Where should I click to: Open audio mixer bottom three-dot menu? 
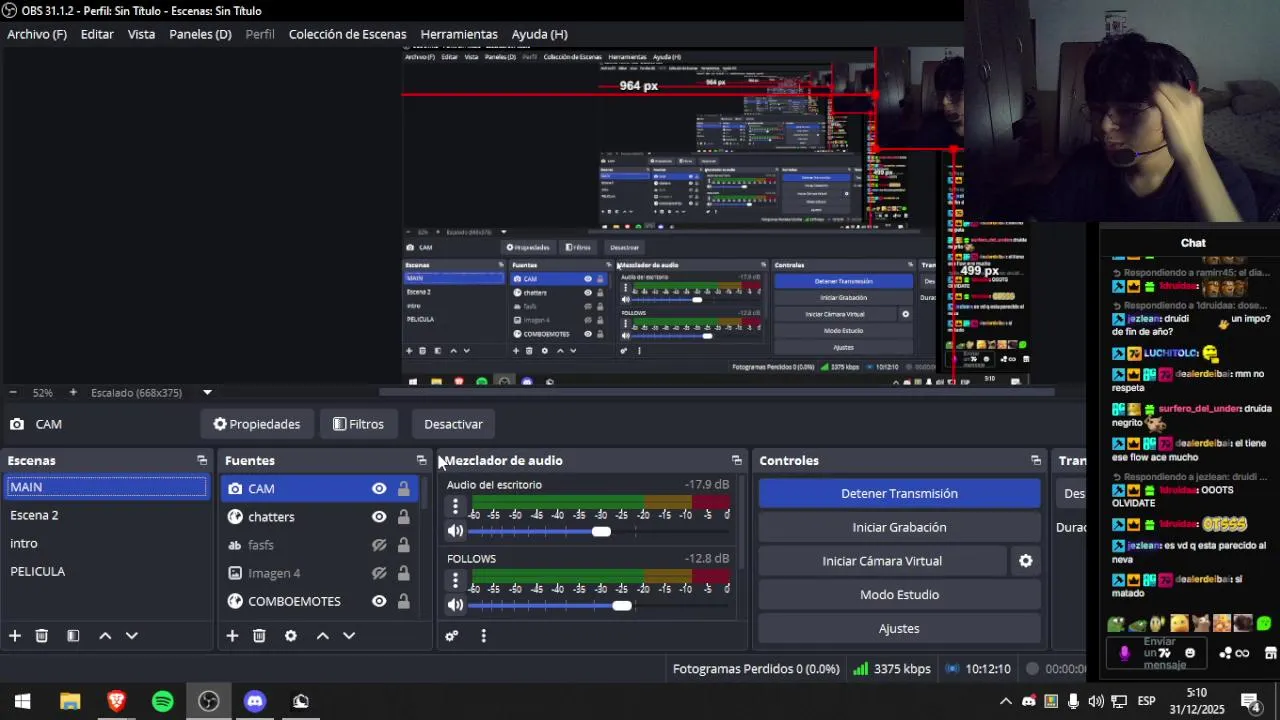pyautogui.click(x=483, y=636)
